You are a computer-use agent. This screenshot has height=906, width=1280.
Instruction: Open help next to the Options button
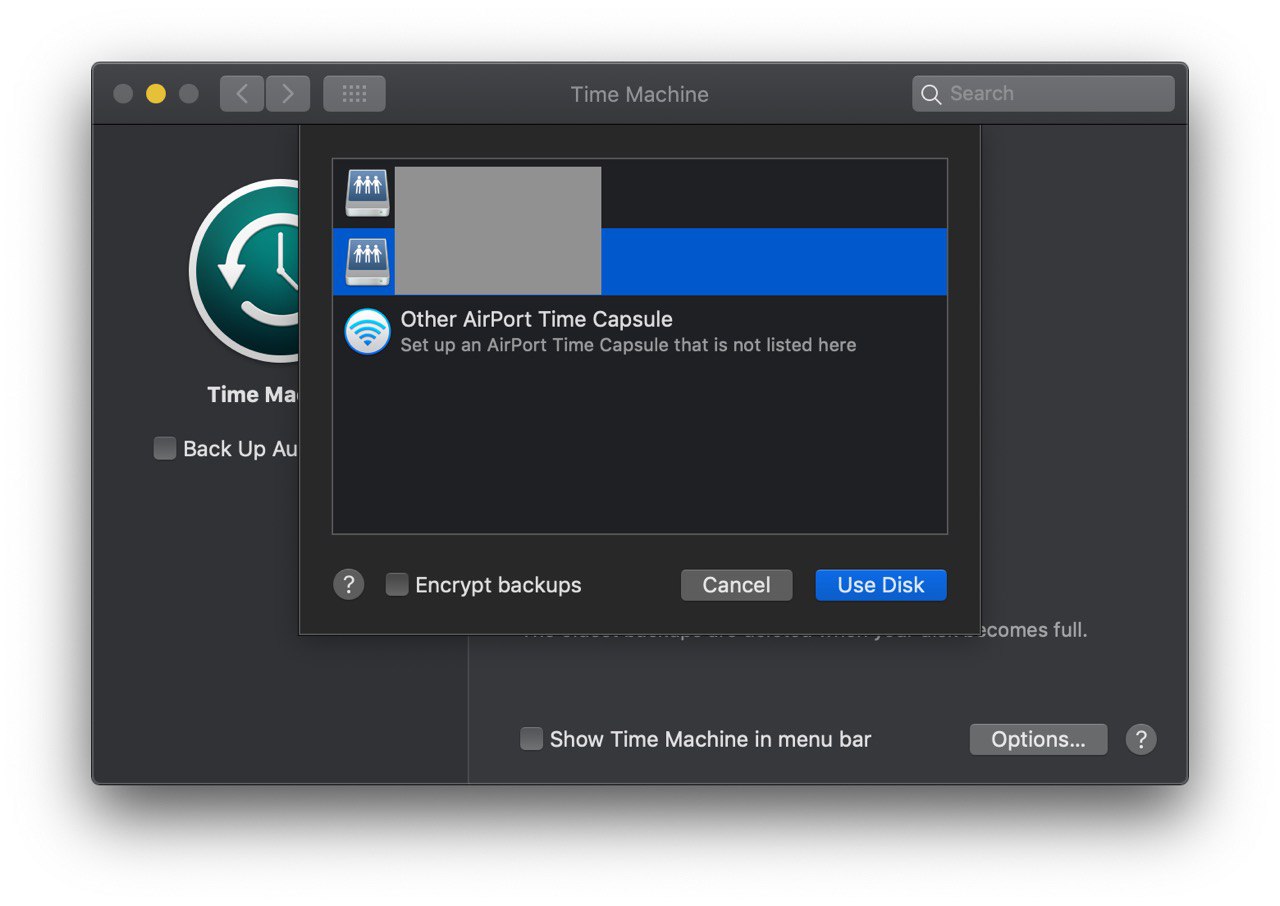pos(1141,739)
